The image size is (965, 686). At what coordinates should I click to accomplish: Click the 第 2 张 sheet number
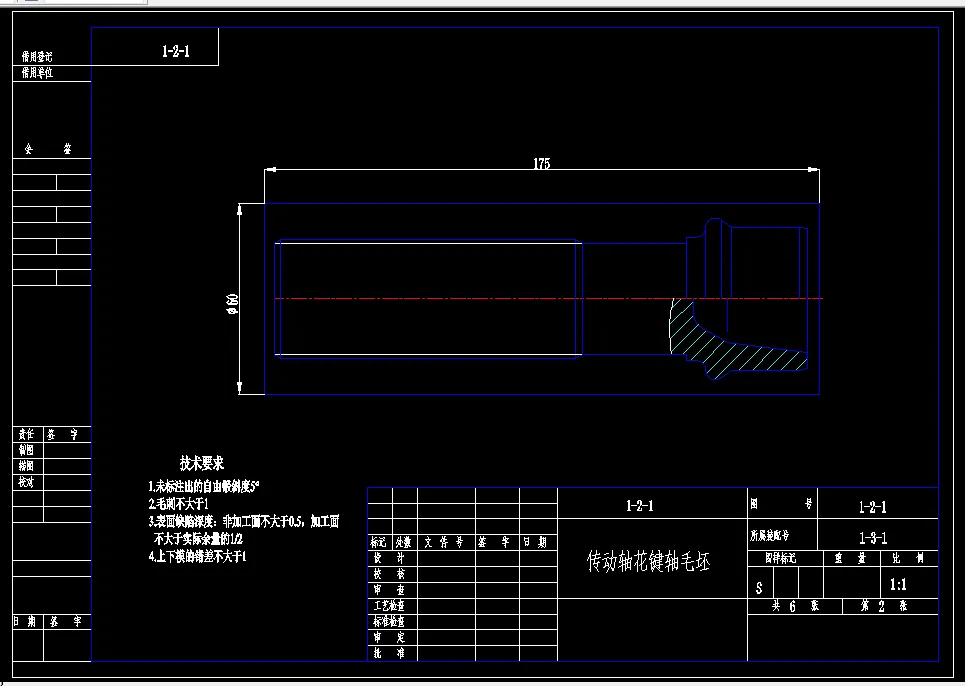tap(884, 606)
